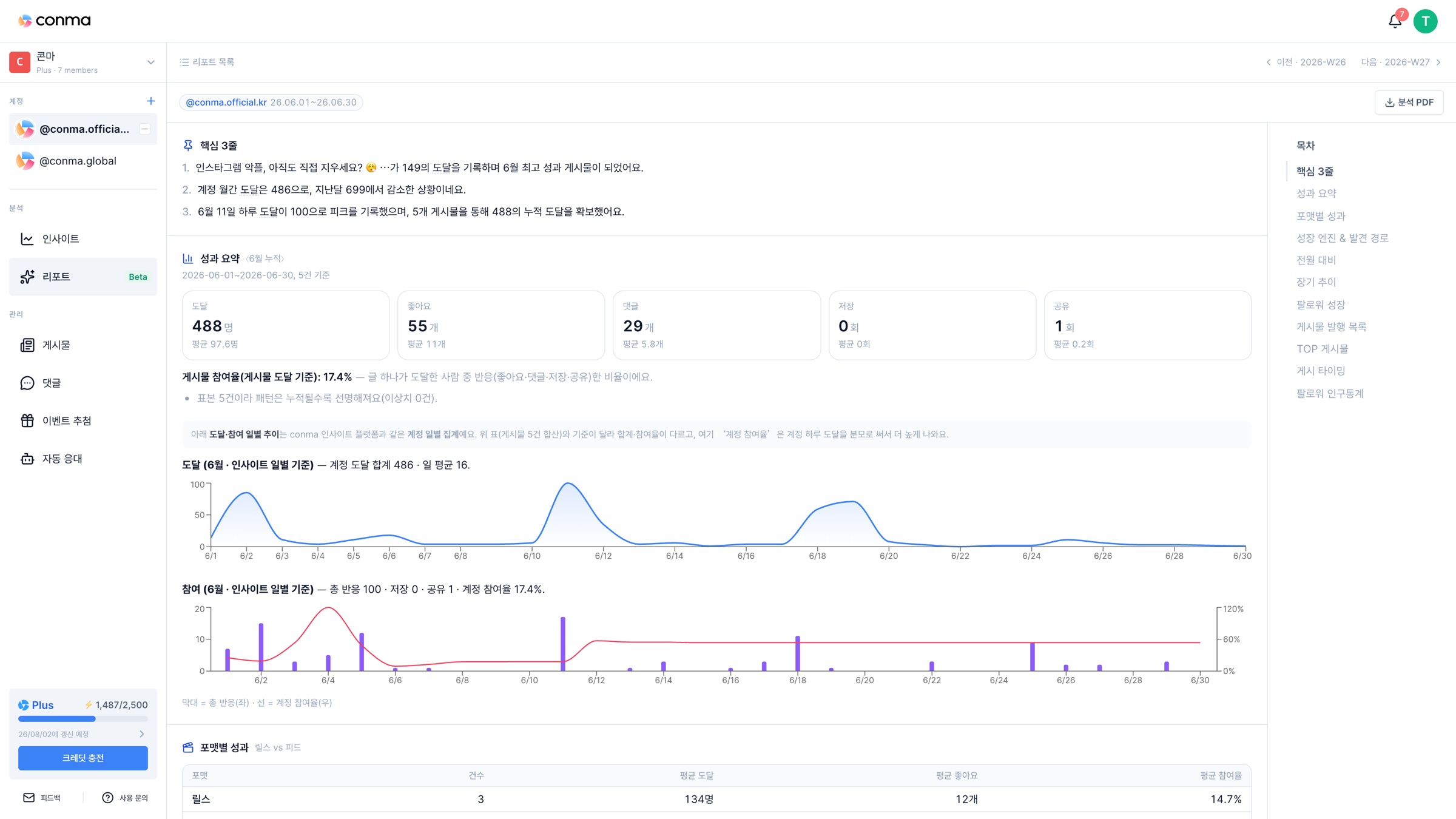Click the 리포트 목록 link
This screenshot has height=819, width=1456.
point(207,62)
